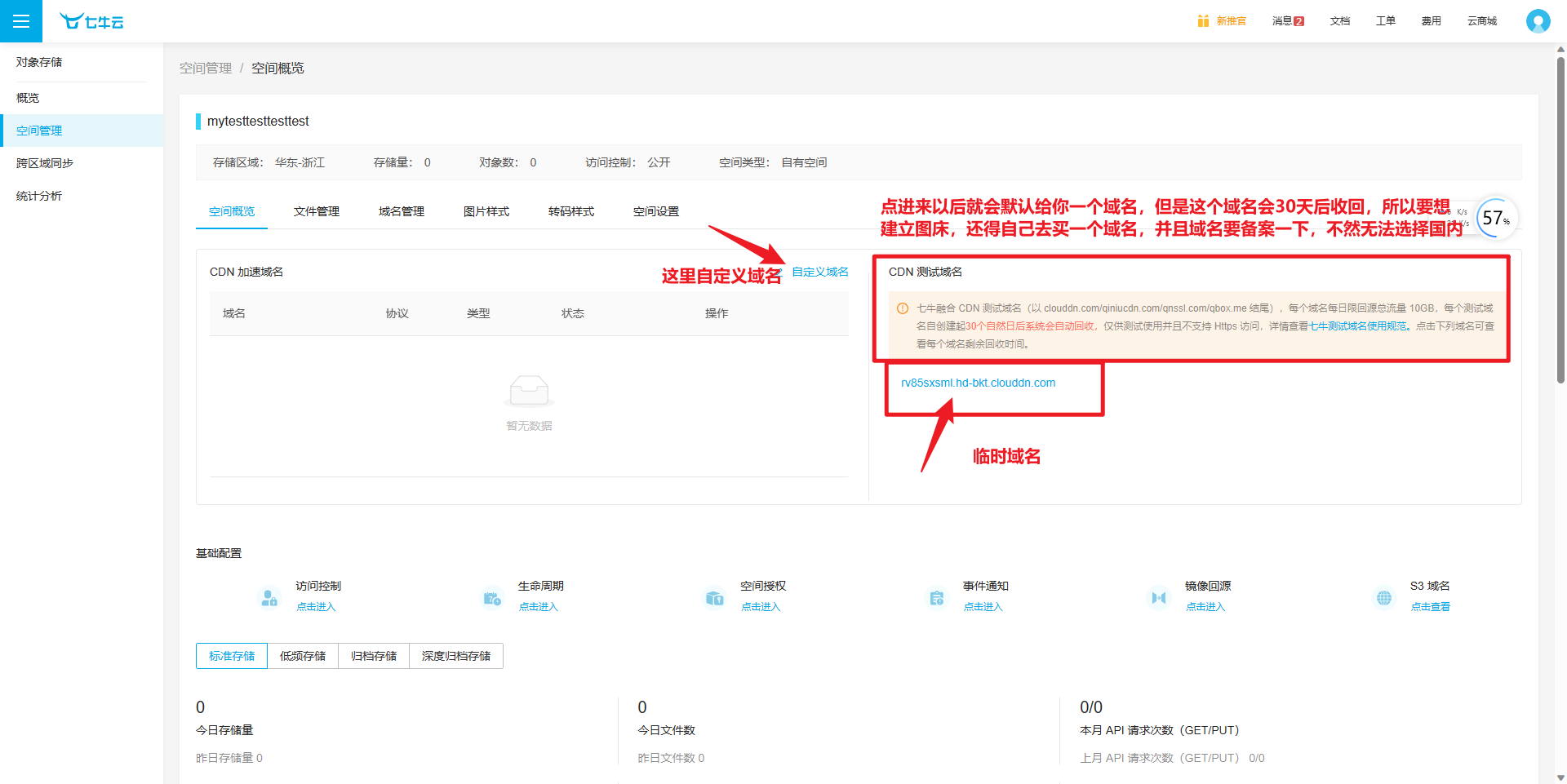Open the 工单 menu item

[x=1386, y=21]
